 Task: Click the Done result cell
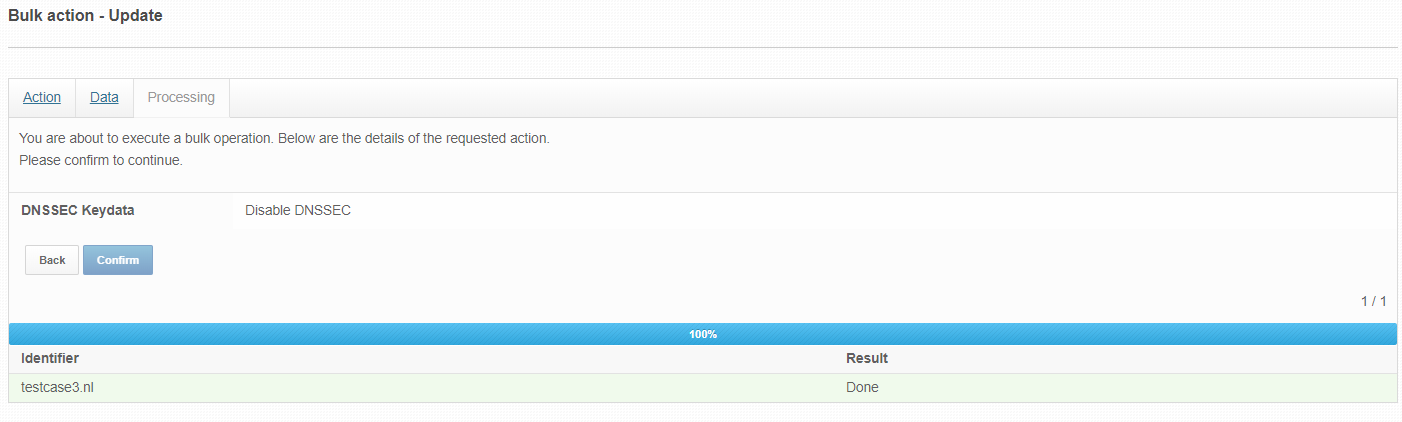[x=862, y=387]
